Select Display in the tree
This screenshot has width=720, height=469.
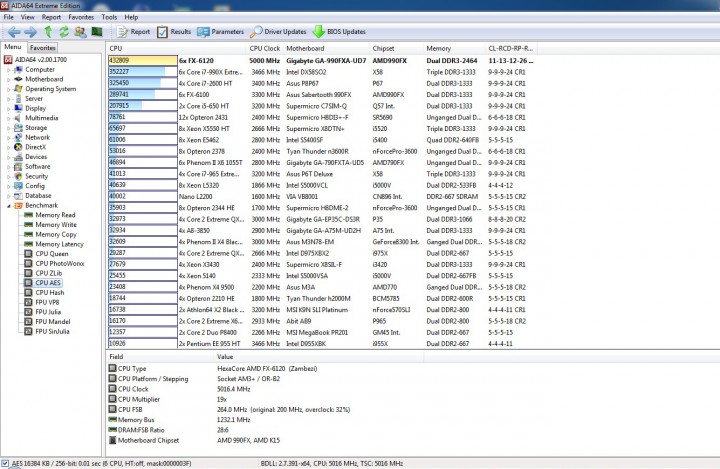point(35,108)
